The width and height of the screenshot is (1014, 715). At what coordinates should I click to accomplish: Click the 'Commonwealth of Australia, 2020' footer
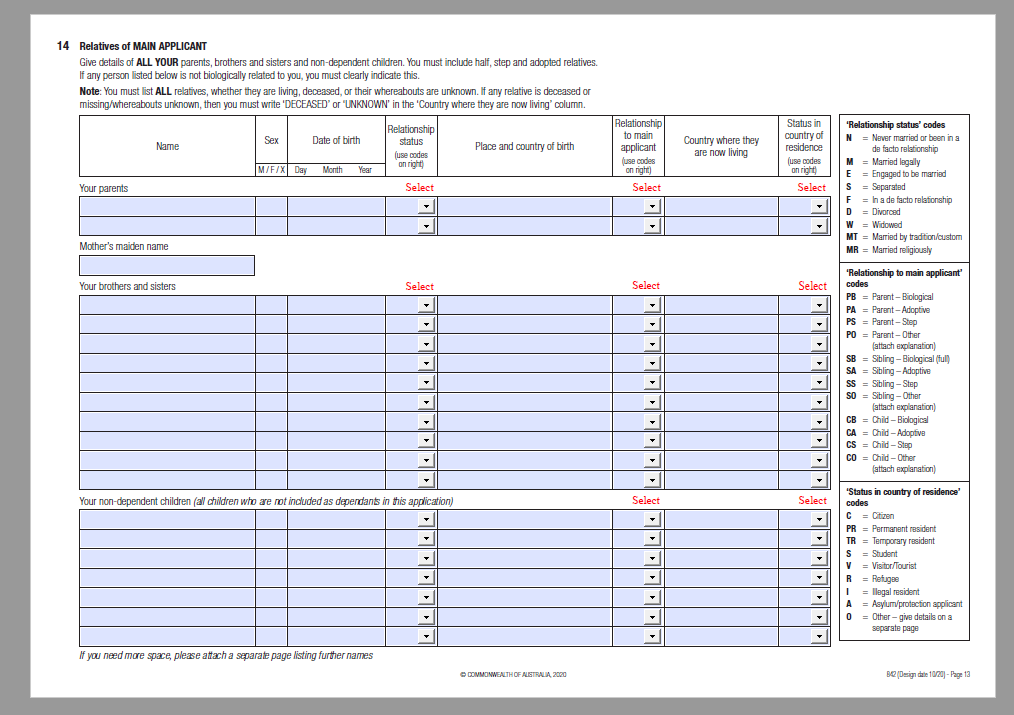pyautogui.click(x=513, y=674)
